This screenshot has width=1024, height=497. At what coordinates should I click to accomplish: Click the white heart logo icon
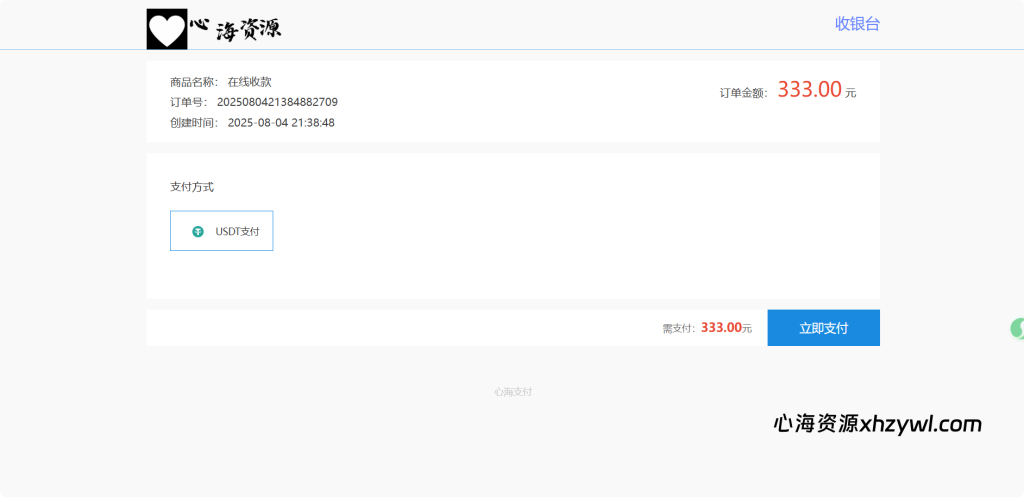point(167,29)
